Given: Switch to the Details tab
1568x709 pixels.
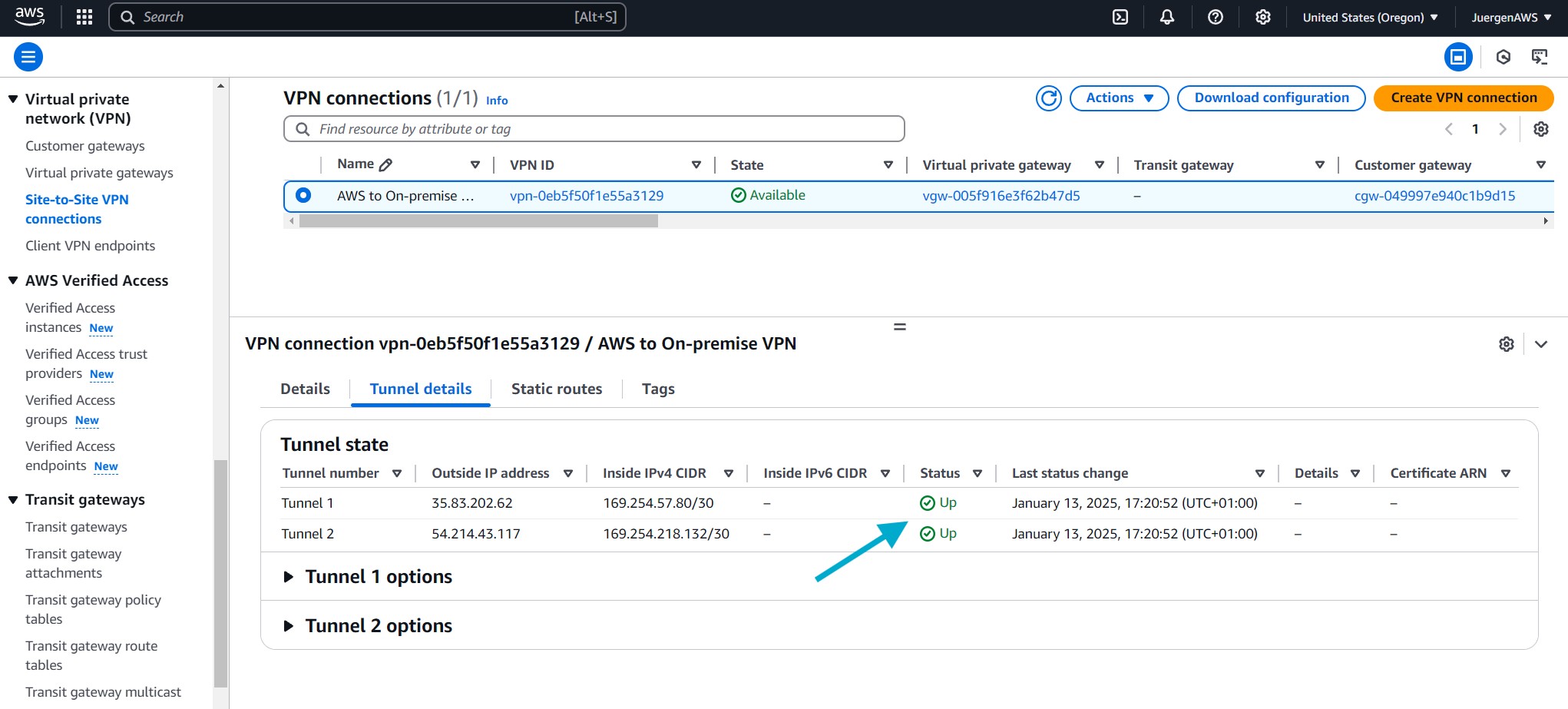Looking at the screenshot, I should (305, 389).
